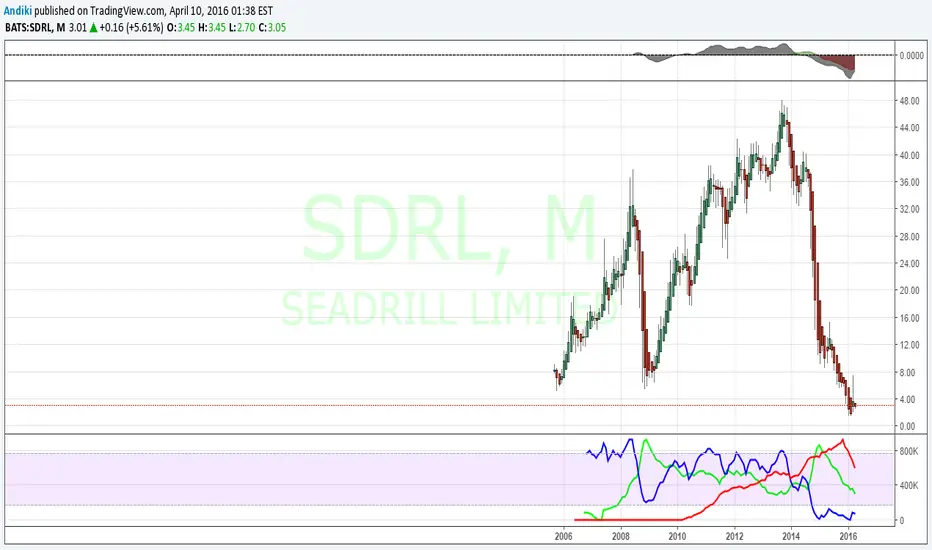The width and height of the screenshot is (932, 550).
Task: Click the 40.00 price axis label
Action: (x=909, y=155)
